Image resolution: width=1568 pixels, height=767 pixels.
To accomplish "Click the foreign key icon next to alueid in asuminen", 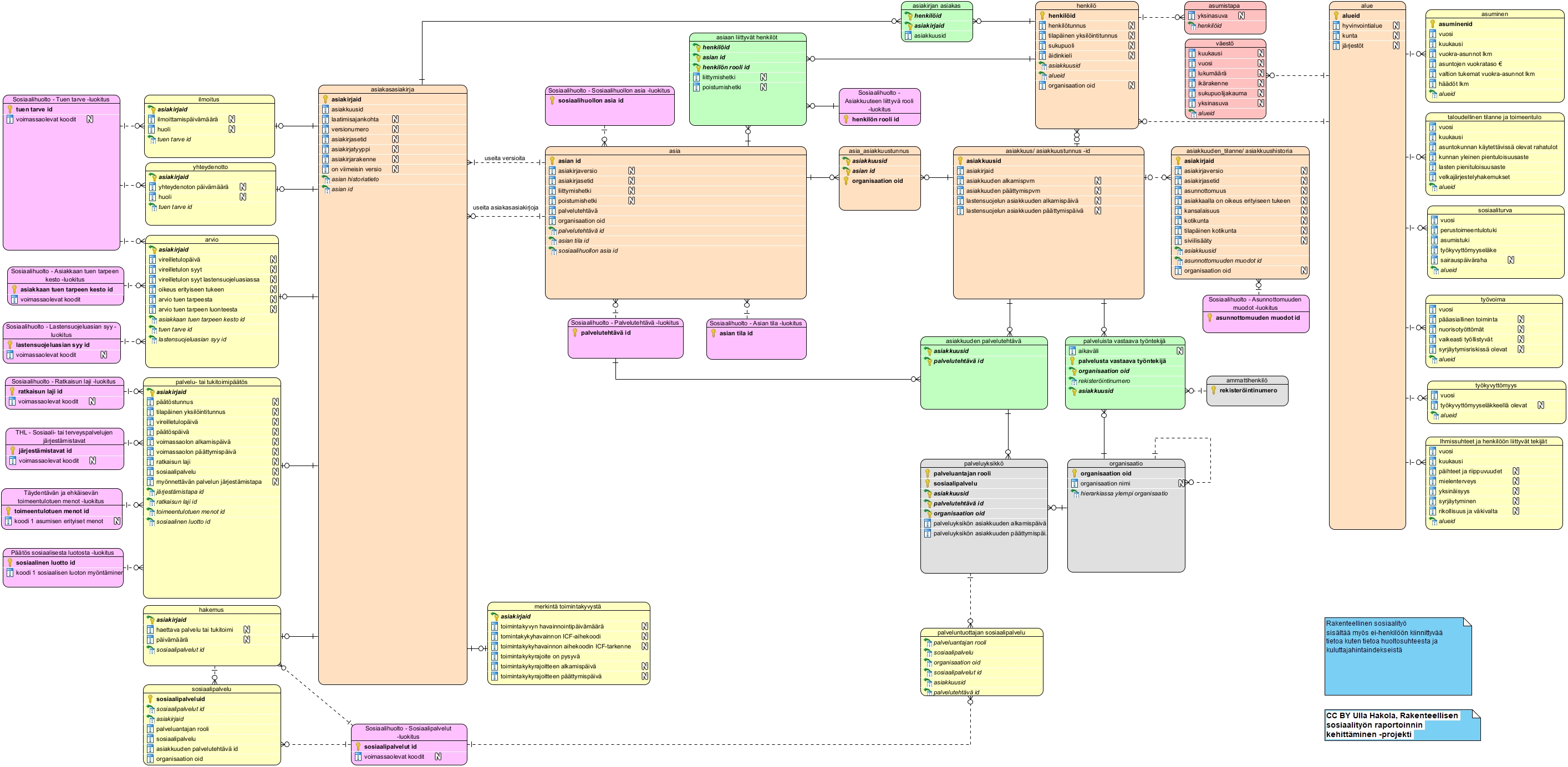I will pyautogui.click(x=1432, y=94).
